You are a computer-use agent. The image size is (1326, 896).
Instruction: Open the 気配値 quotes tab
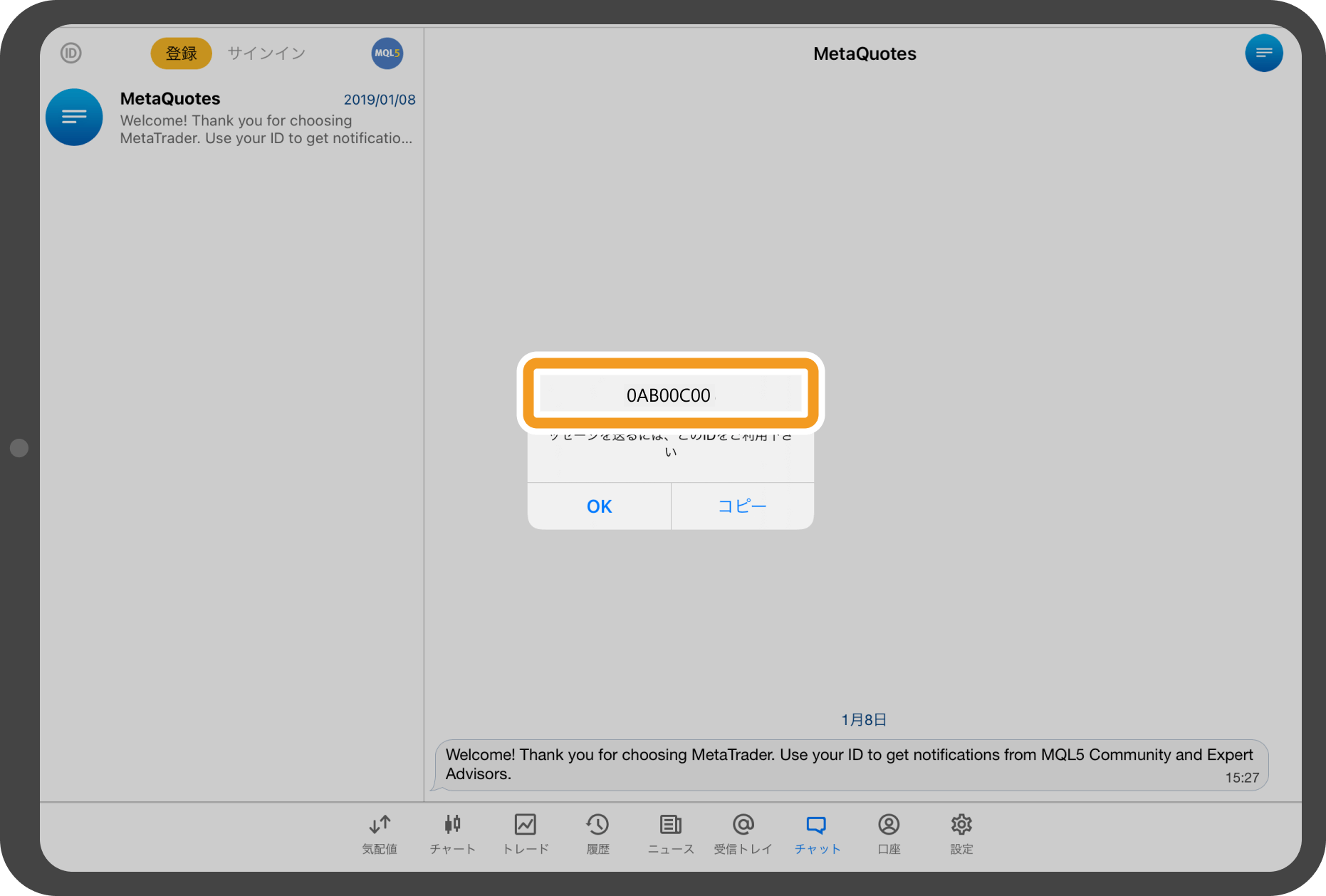pos(380,834)
